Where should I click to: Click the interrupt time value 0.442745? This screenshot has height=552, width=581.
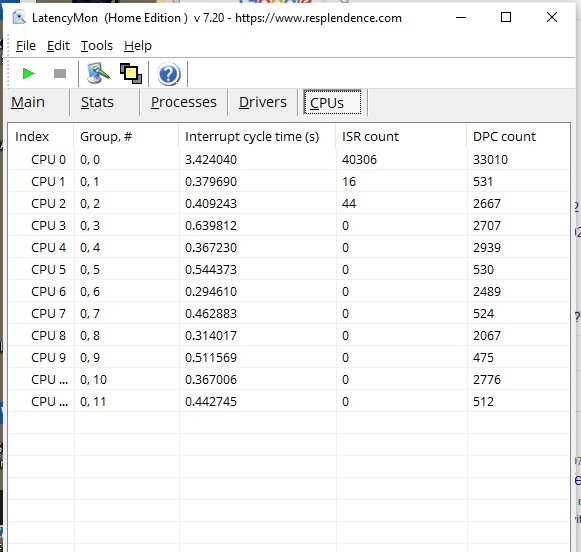point(211,402)
